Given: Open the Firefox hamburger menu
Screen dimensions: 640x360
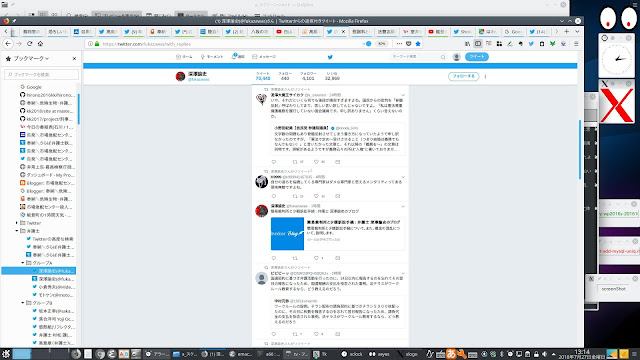Looking at the screenshot, I should tap(576, 44).
